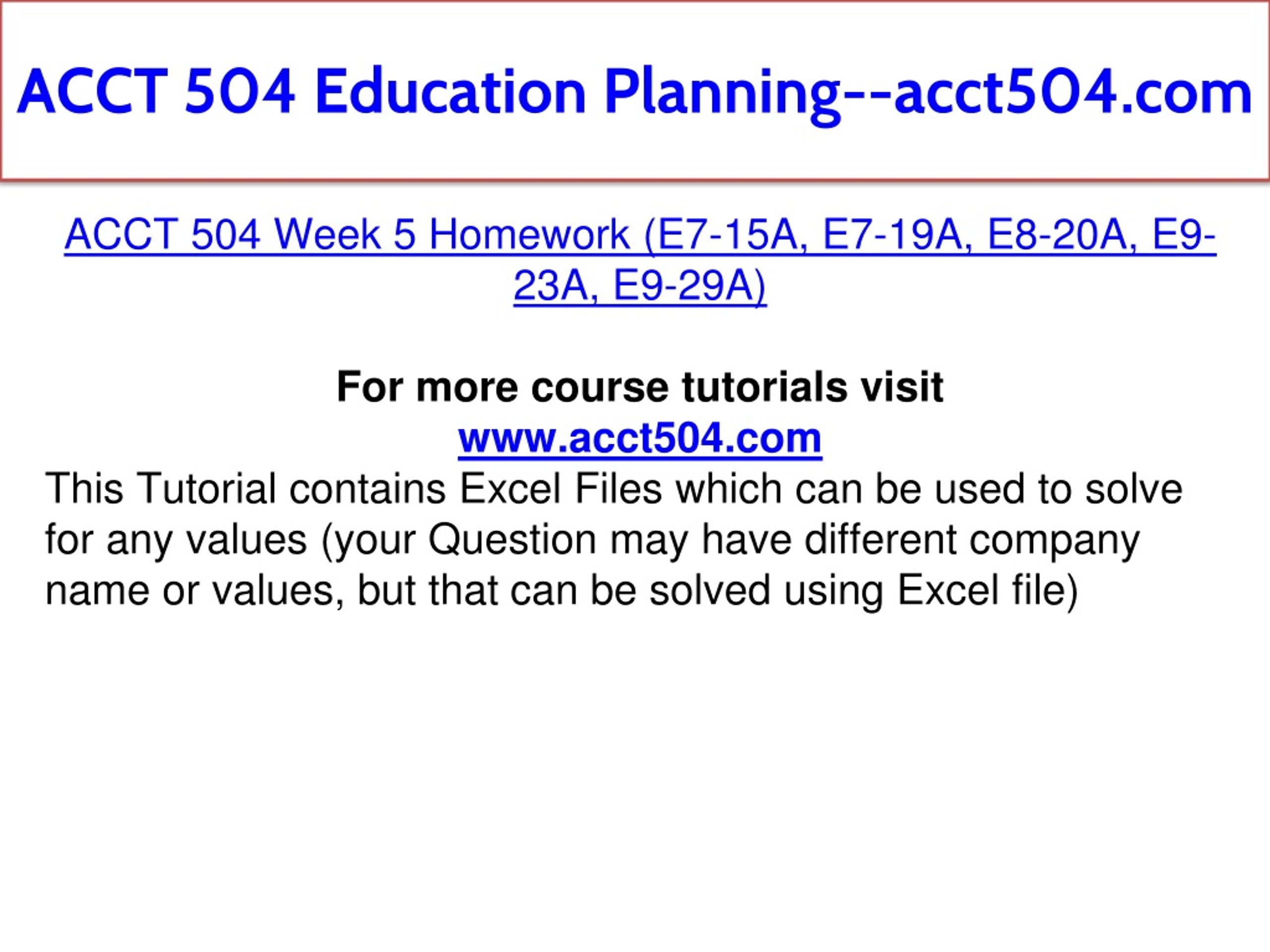The height and width of the screenshot is (952, 1270).
Task: Select the "ACCT 504" text starting the title
Action: pos(156,92)
